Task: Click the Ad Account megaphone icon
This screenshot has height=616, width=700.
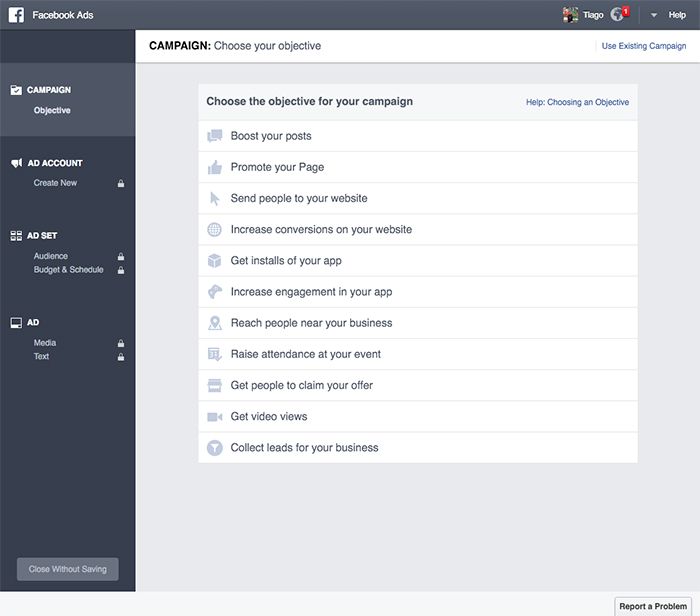Action: 17,163
